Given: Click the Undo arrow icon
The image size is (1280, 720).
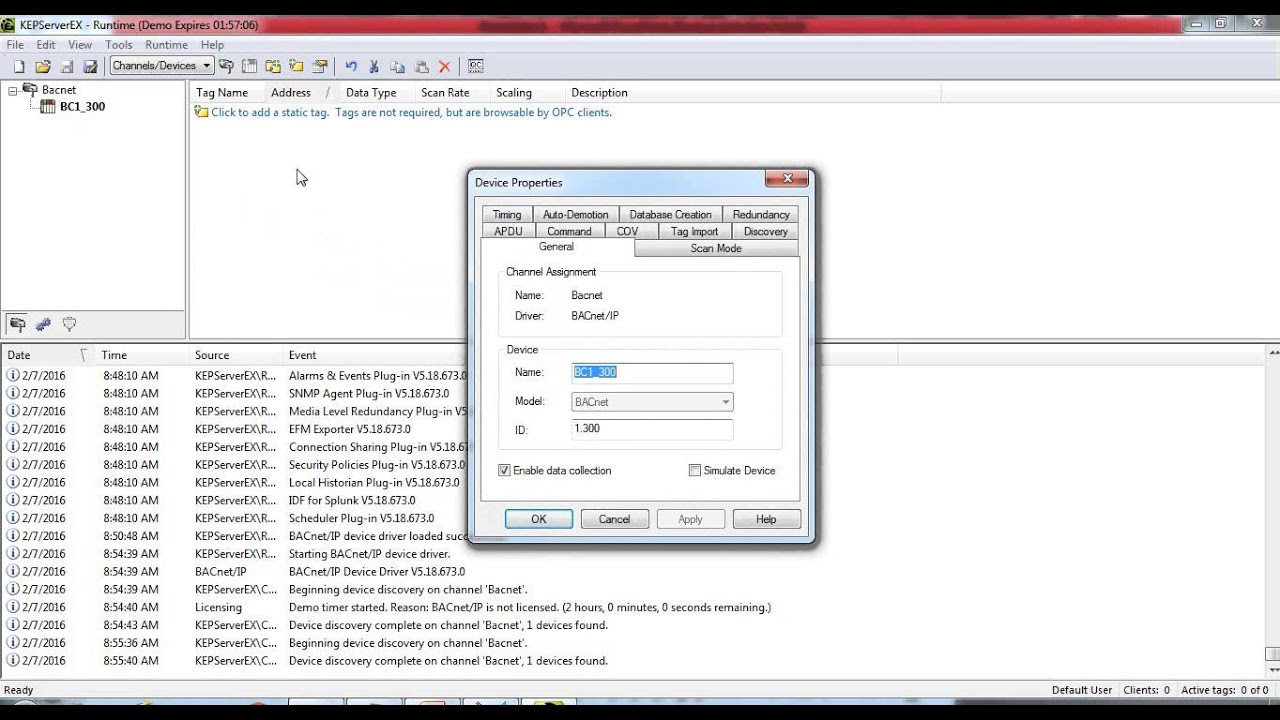Looking at the screenshot, I should 351,66.
